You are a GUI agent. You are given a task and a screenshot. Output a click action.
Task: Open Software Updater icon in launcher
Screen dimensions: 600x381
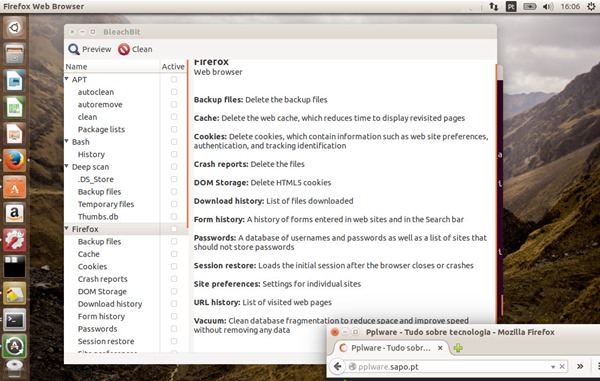15,346
